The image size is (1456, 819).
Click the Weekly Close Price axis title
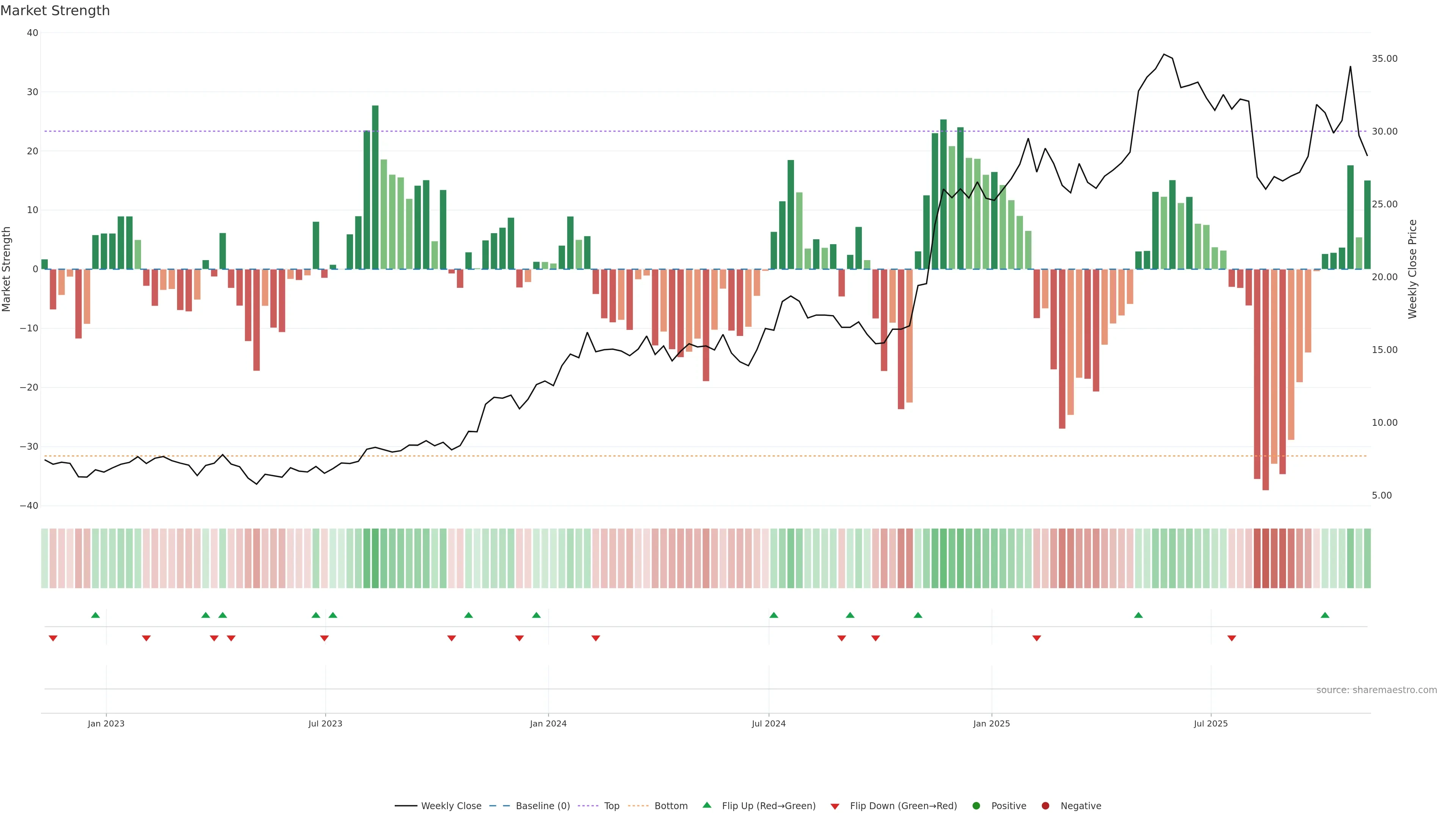(1412, 269)
